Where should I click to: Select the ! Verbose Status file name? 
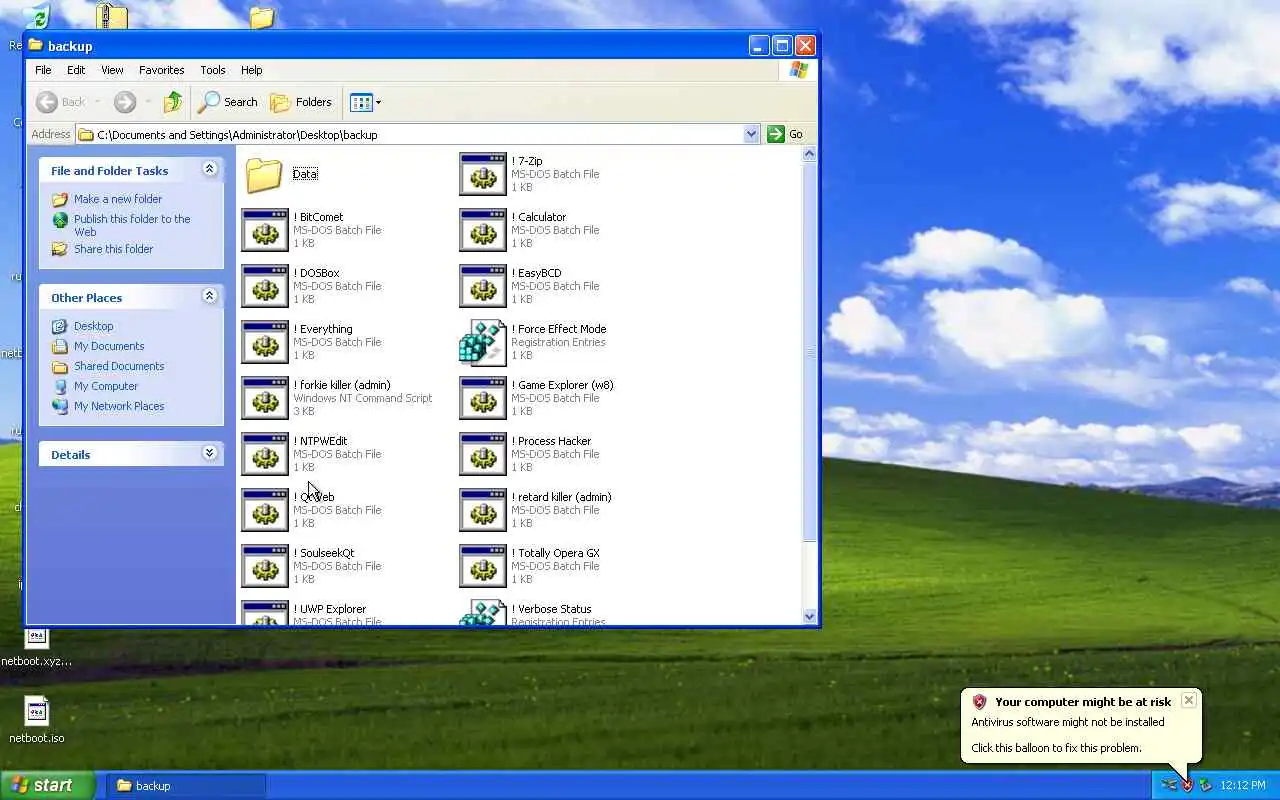pos(551,609)
